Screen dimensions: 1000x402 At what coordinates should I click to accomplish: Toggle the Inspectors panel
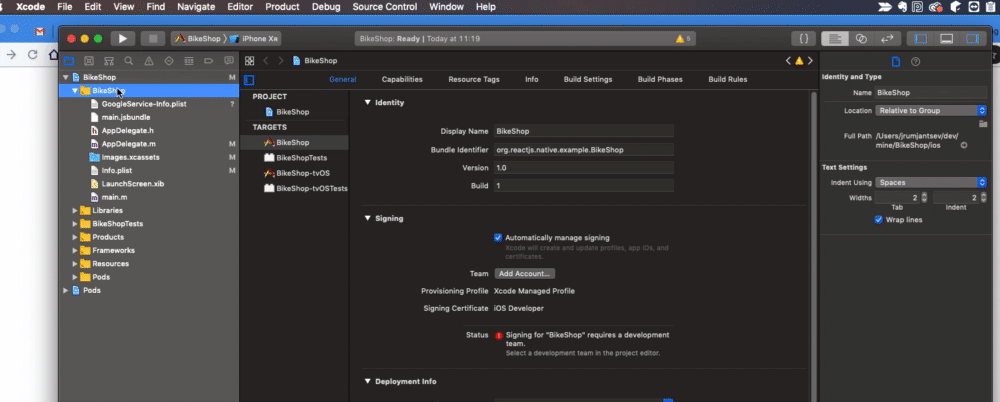pyautogui.click(x=973, y=39)
